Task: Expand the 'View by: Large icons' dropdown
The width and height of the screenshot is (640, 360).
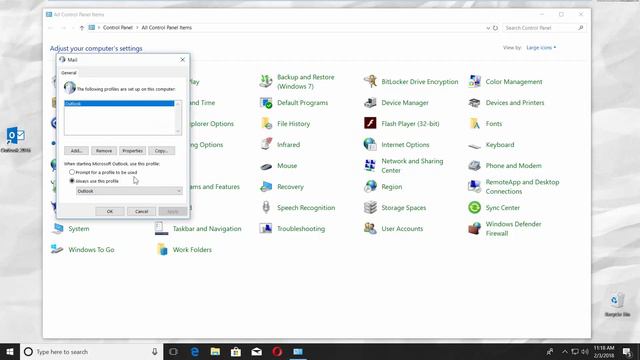Action: 541,48
